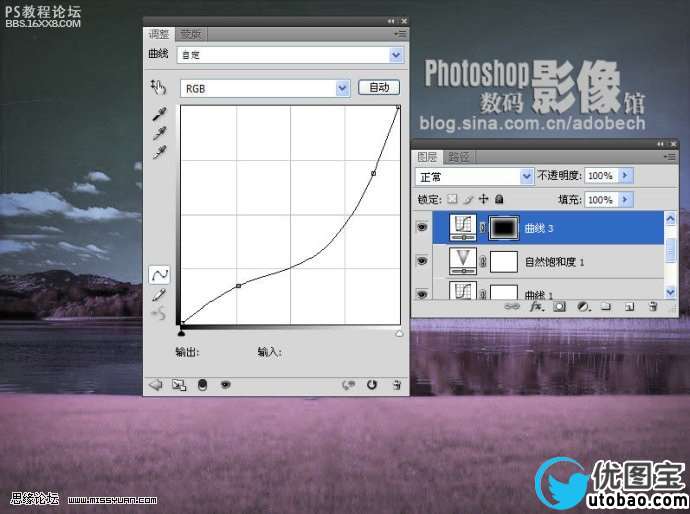The height and width of the screenshot is (514, 690).
Task: Add a layer mask
Action: point(560,307)
